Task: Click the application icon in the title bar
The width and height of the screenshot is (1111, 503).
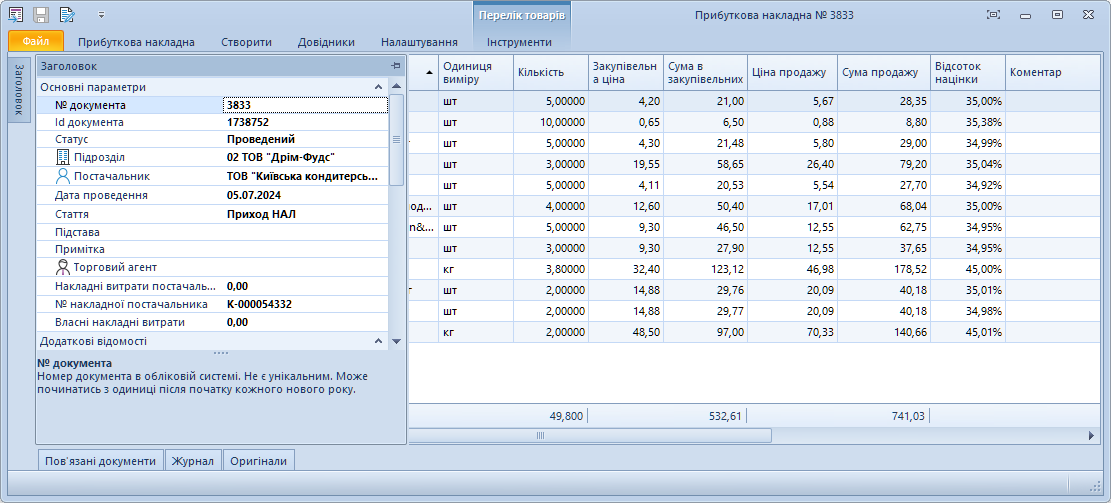Action: (x=16, y=15)
